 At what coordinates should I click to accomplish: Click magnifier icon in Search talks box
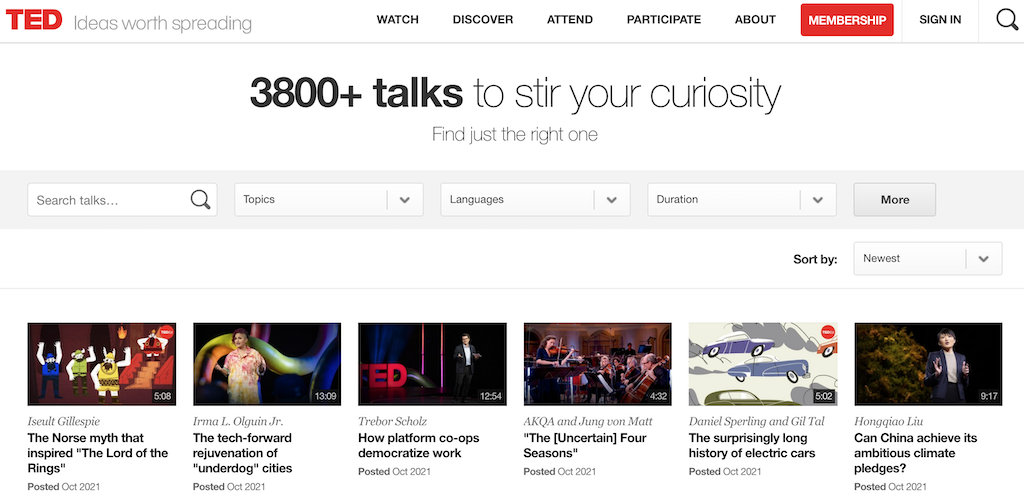(x=200, y=199)
